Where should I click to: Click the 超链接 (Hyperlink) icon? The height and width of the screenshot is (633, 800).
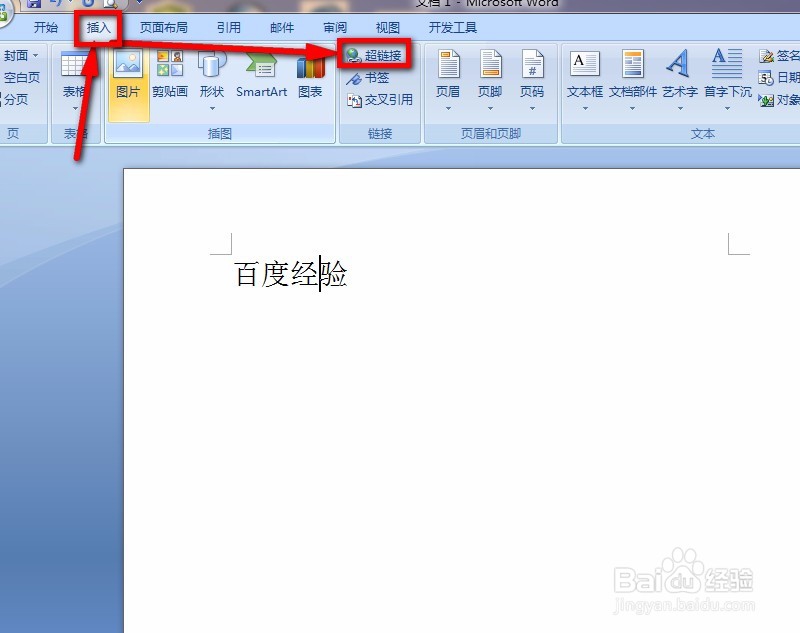380,55
